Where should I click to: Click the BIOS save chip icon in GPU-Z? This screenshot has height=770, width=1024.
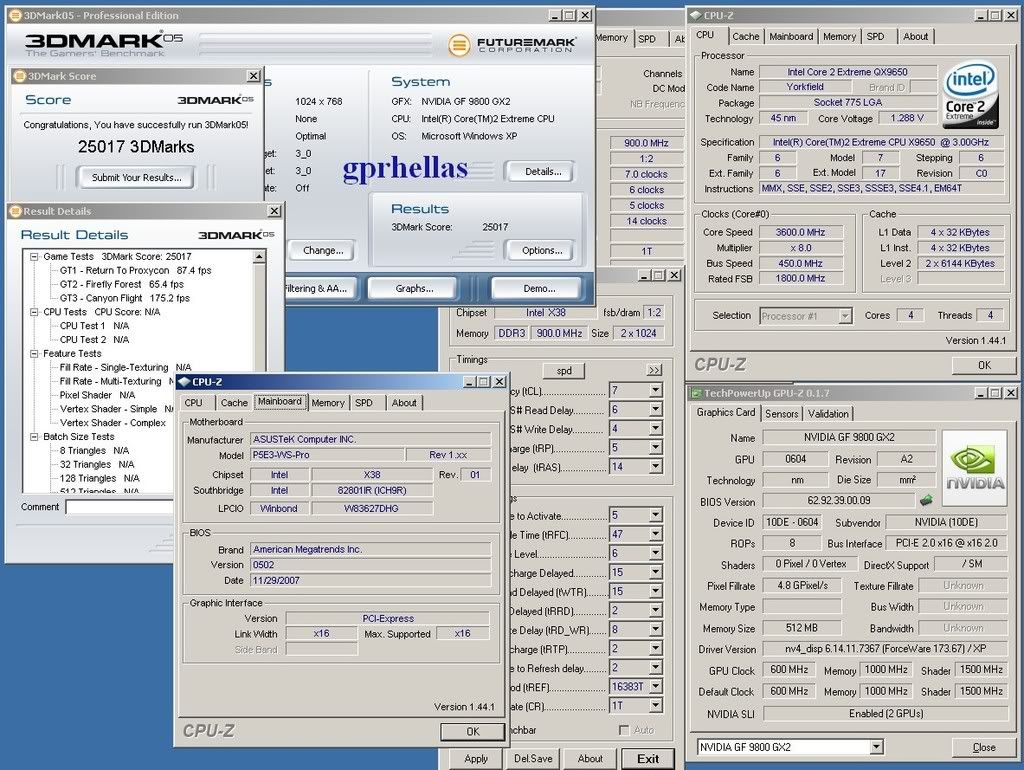coord(925,500)
